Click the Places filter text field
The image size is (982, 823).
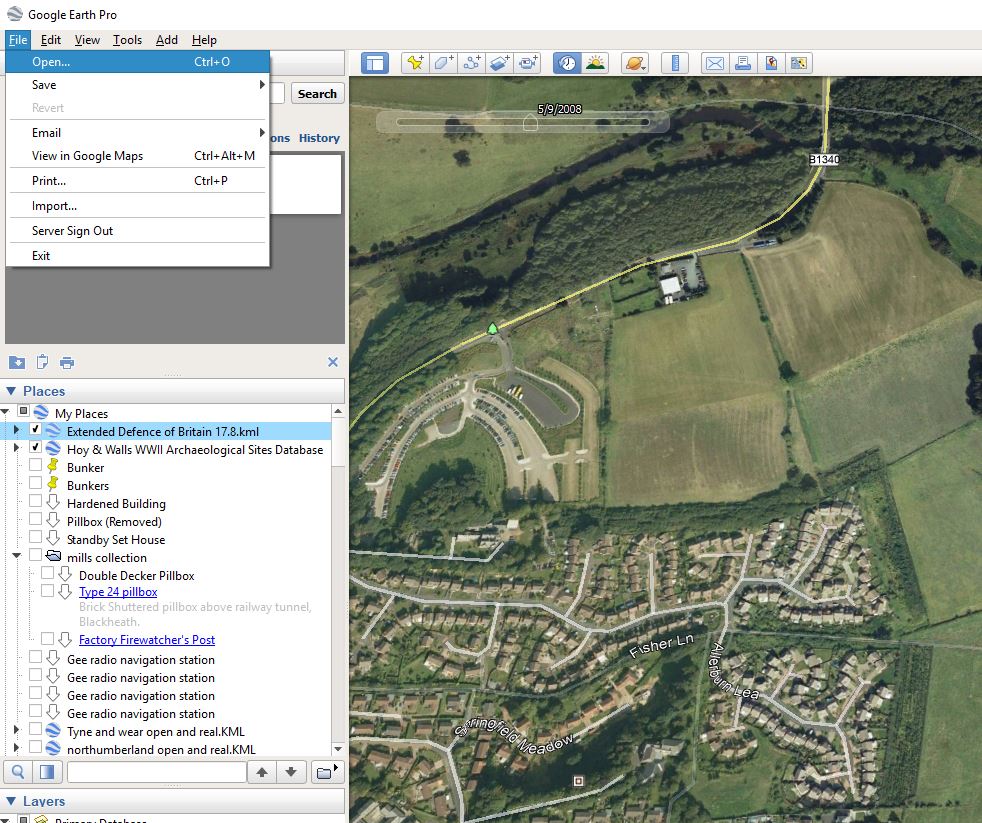click(x=156, y=772)
